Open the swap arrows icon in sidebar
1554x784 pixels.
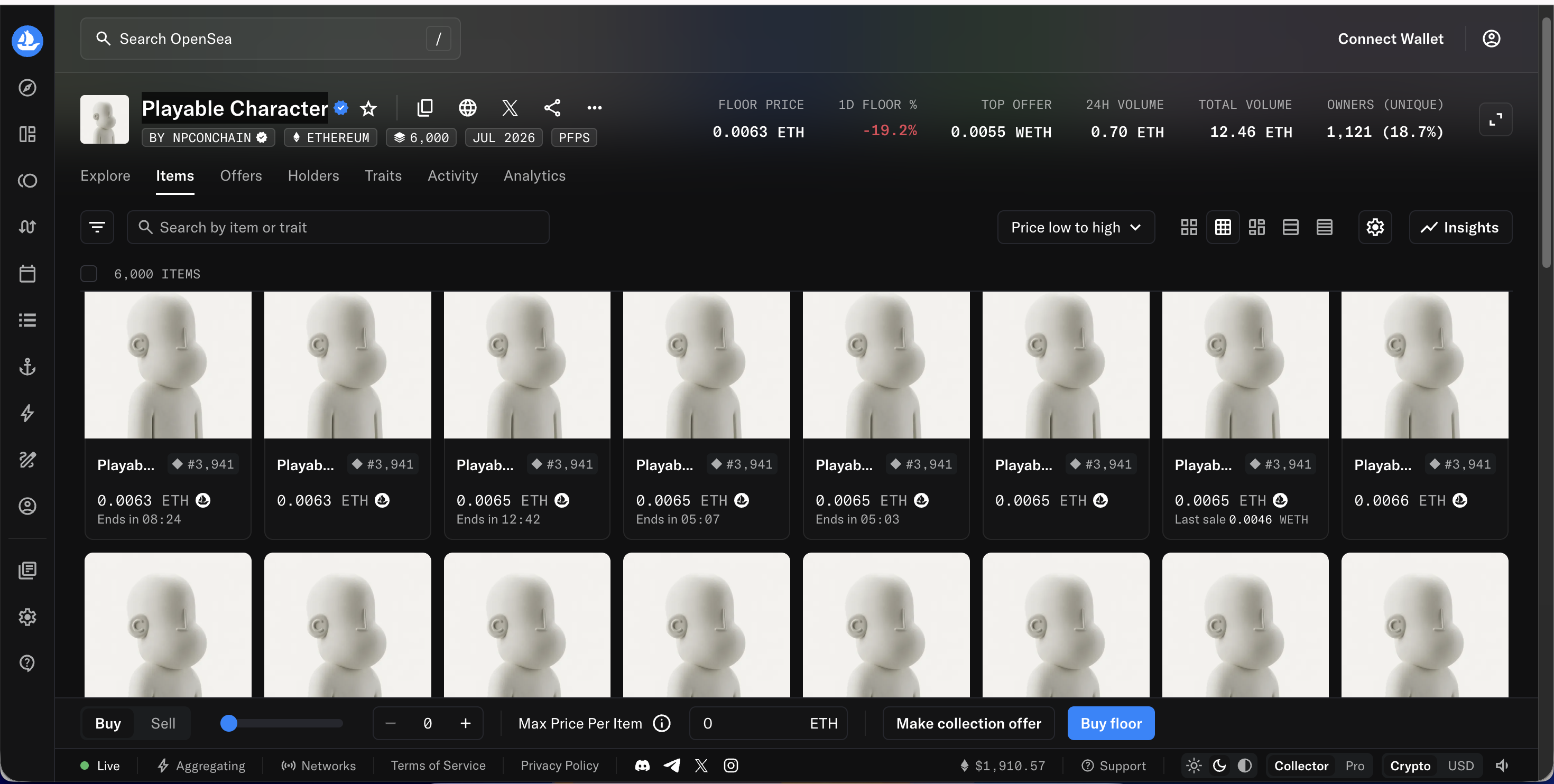point(27,227)
